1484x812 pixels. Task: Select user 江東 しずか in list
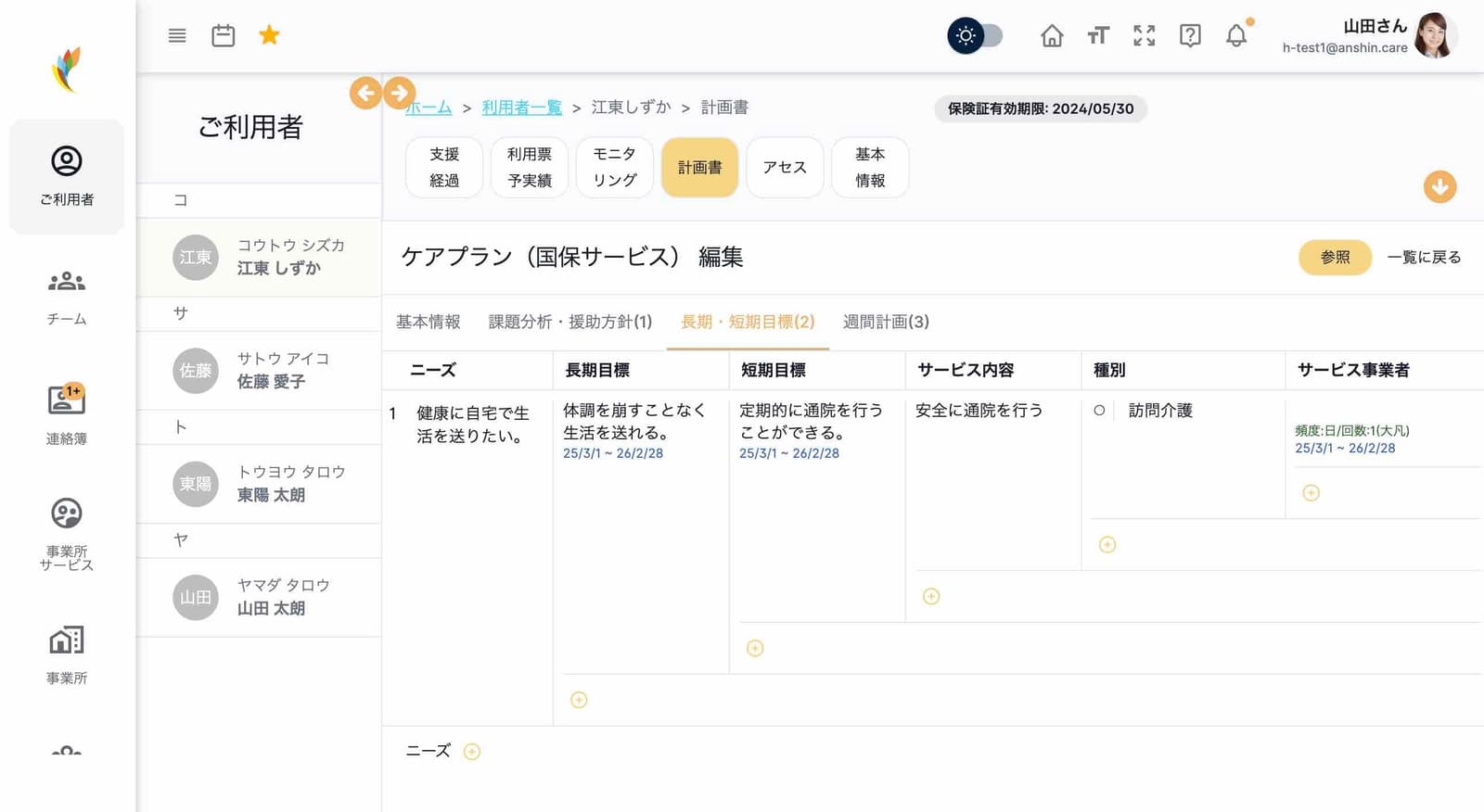coord(259,258)
